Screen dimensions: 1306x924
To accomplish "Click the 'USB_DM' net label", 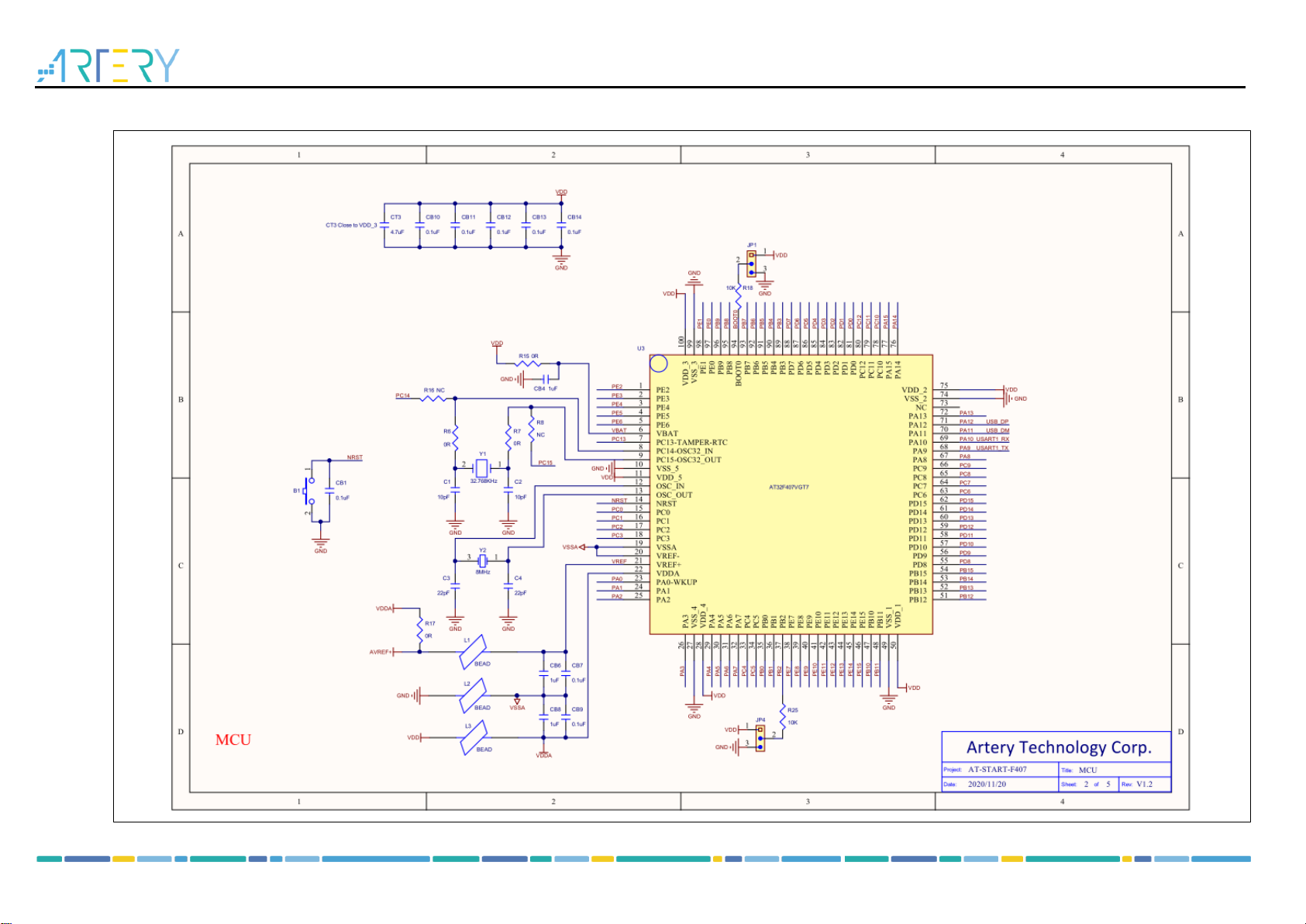I will tap(998, 431).
